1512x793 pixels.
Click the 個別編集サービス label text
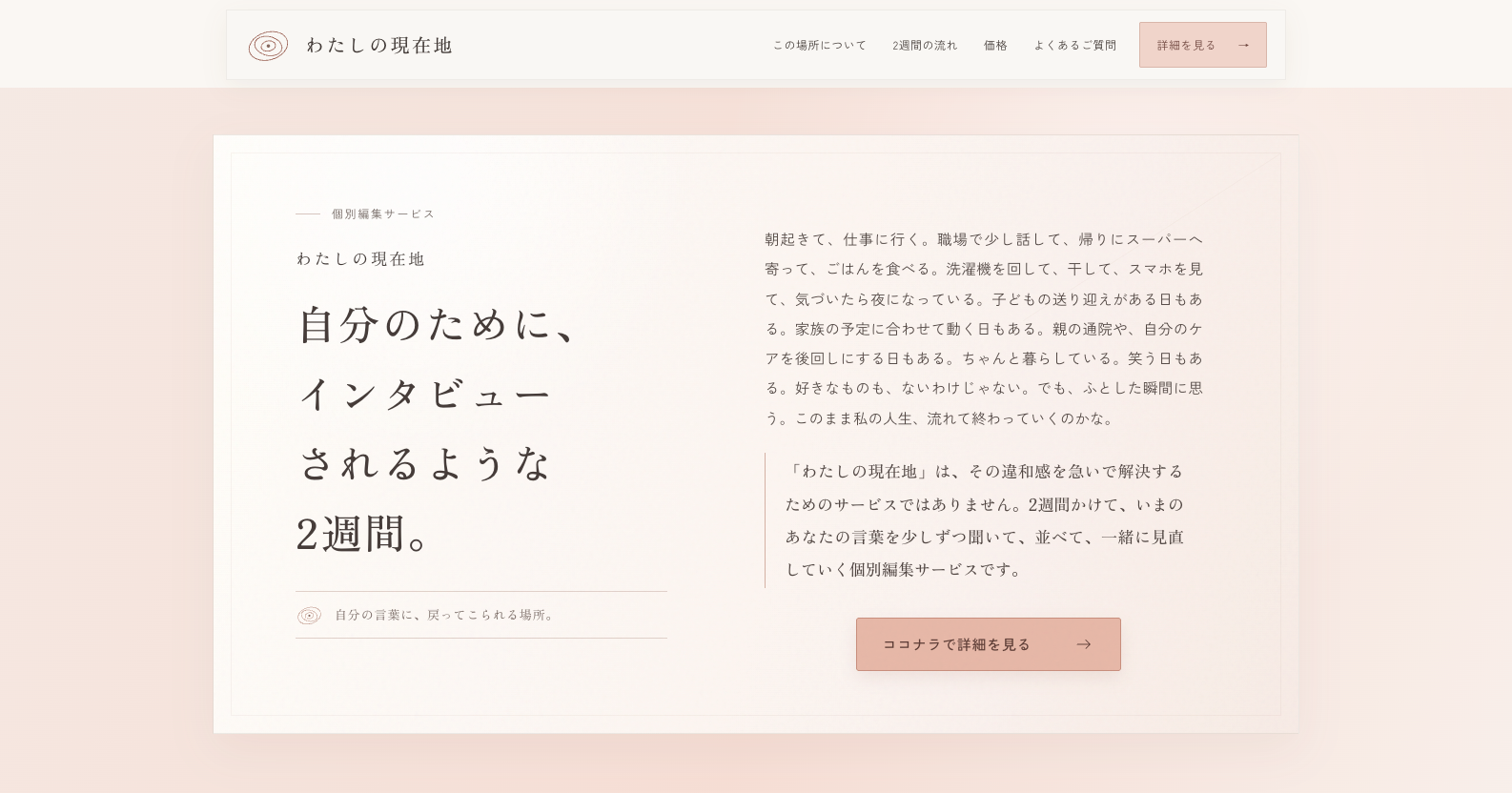tap(383, 213)
